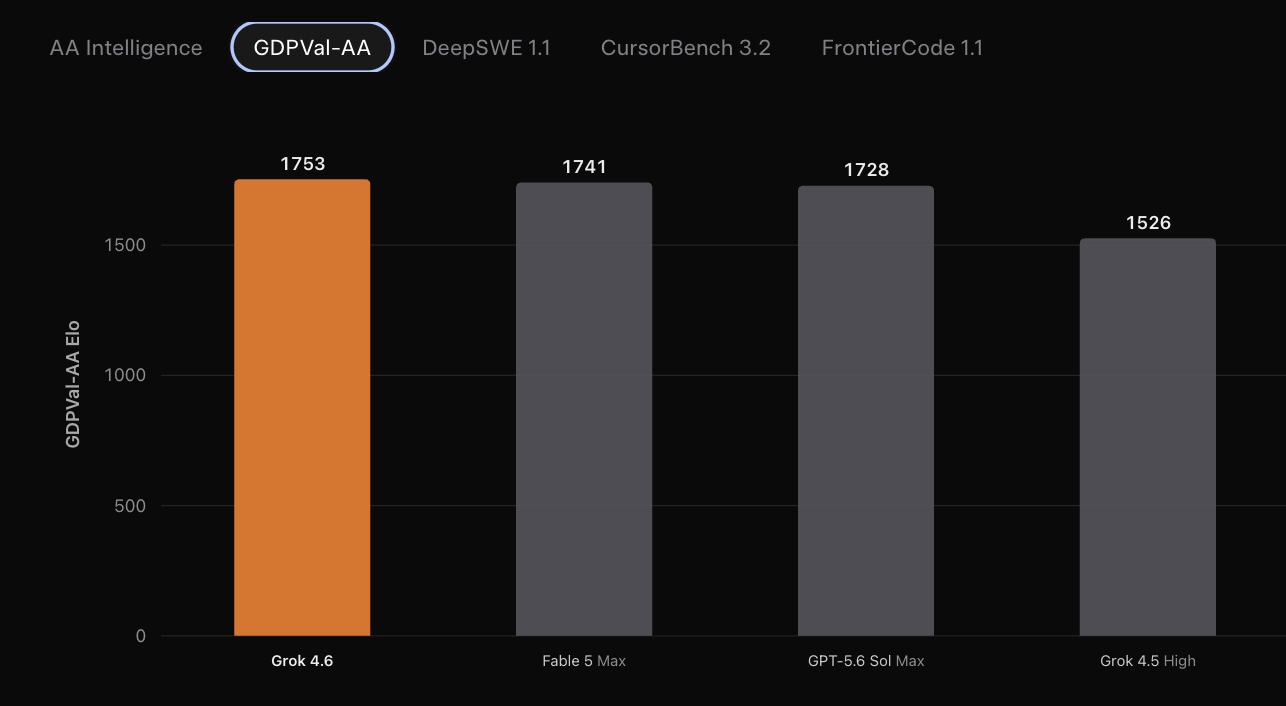
Task: Click the 1500 y-axis tick label
Action: click(x=125, y=245)
